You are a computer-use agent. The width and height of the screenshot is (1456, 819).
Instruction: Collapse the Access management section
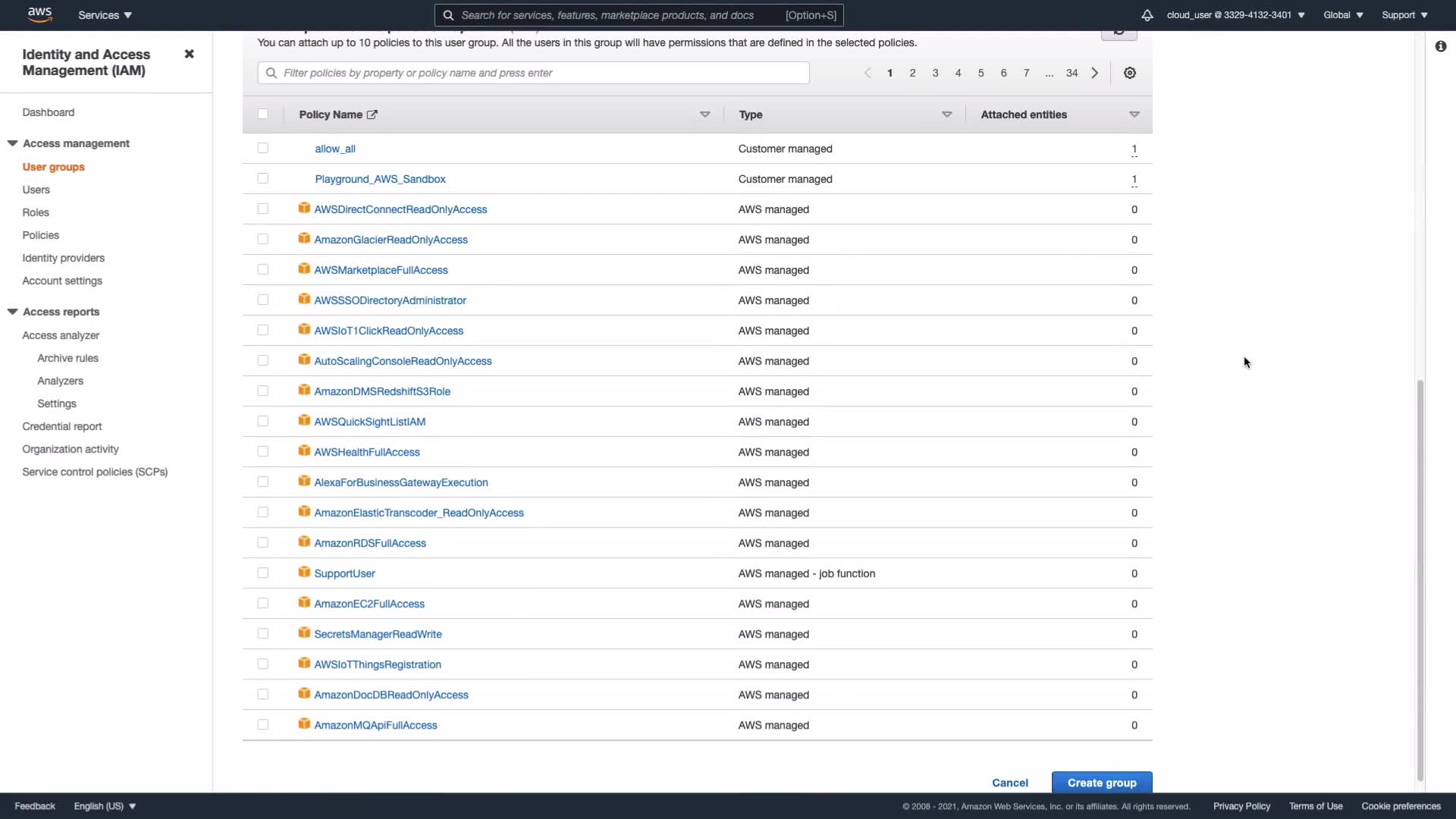[x=13, y=143]
